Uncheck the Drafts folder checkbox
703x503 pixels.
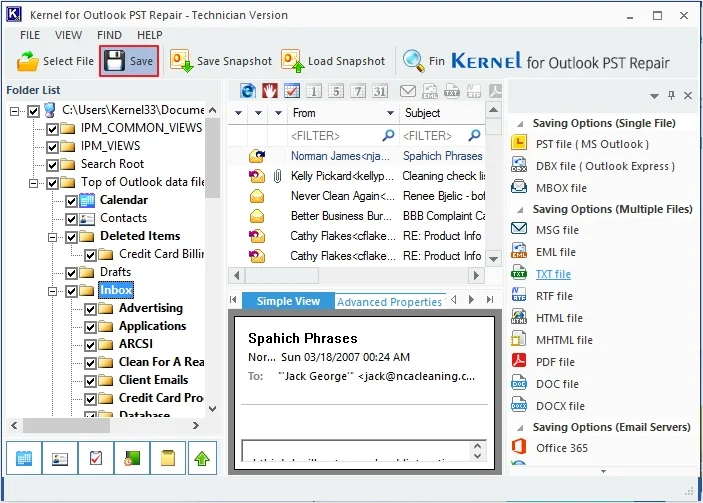coord(71,273)
